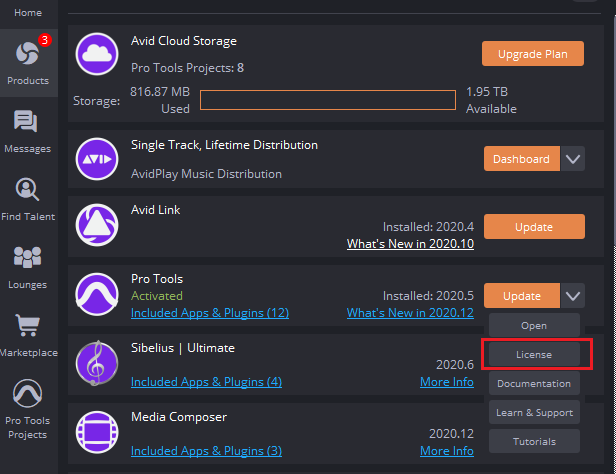The height and width of the screenshot is (474, 616).
Task: Click Installed: 2020.4 text
Action: [428, 227]
